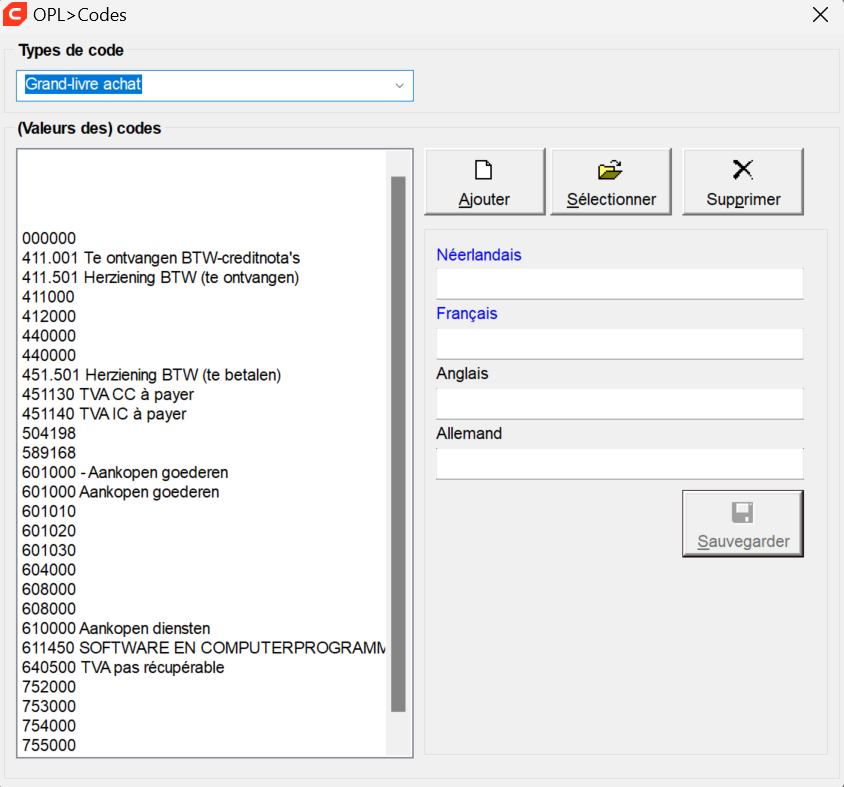844x787 pixels.
Task: Click the OPL application logo icon
Action: 15,15
